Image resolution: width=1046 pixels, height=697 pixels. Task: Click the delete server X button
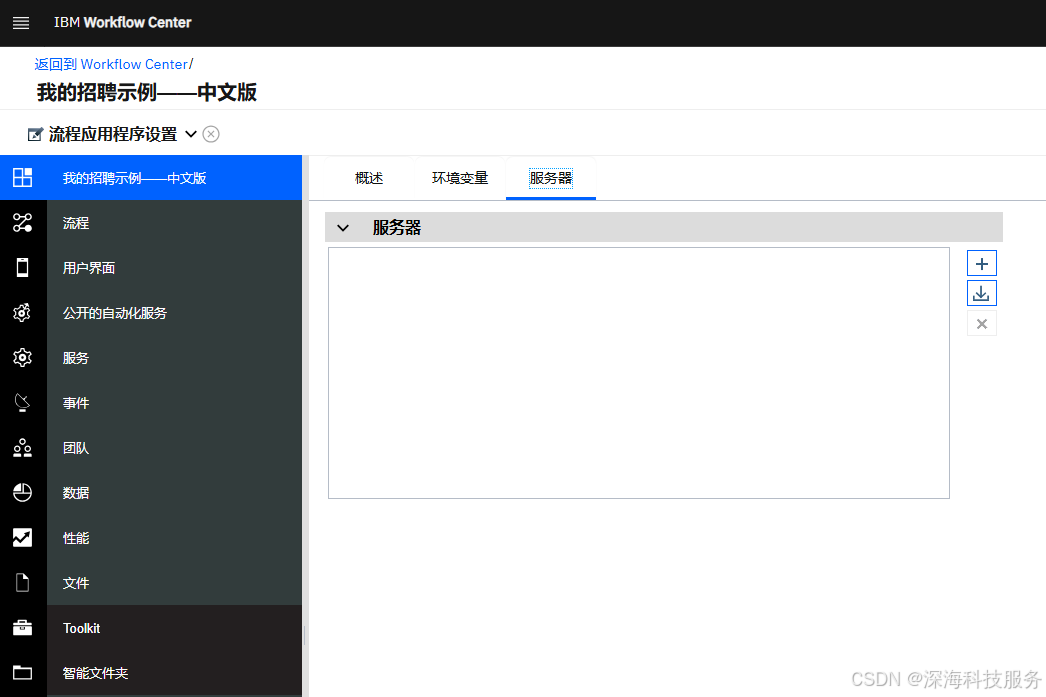(x=981, y=323)
